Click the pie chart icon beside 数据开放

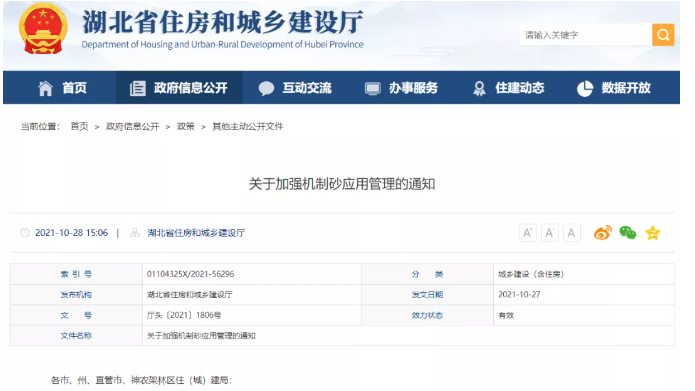pos(585,88)
